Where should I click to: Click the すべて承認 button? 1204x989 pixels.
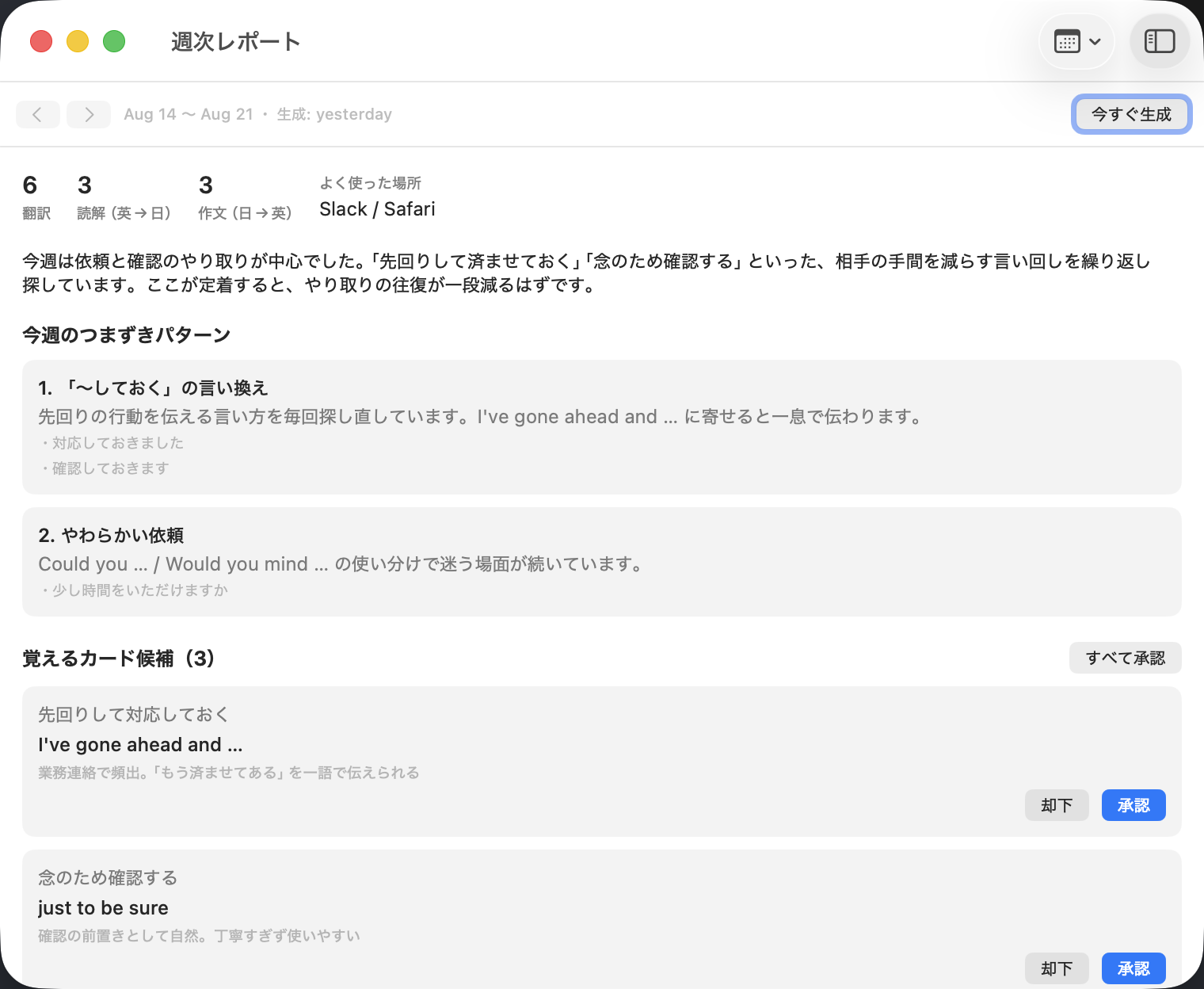coord(1125,658)
